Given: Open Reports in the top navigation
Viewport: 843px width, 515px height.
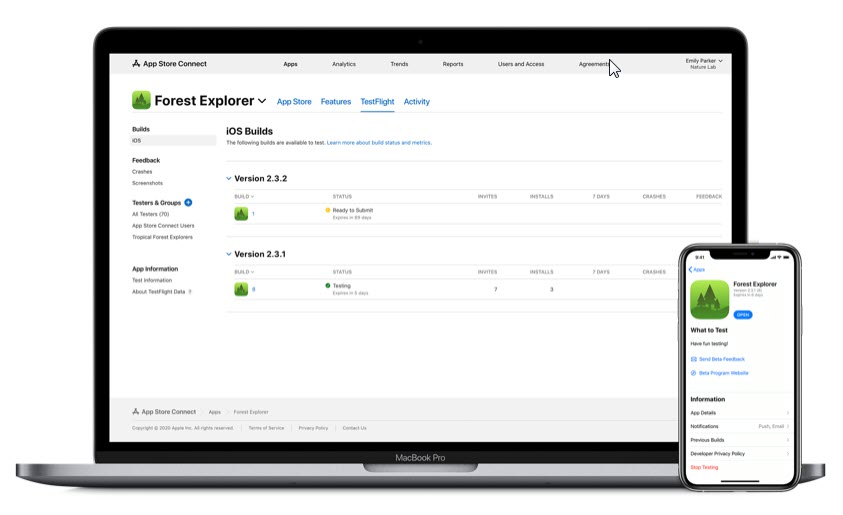Looking at the screenshot, I should click(x=453, y=64).
